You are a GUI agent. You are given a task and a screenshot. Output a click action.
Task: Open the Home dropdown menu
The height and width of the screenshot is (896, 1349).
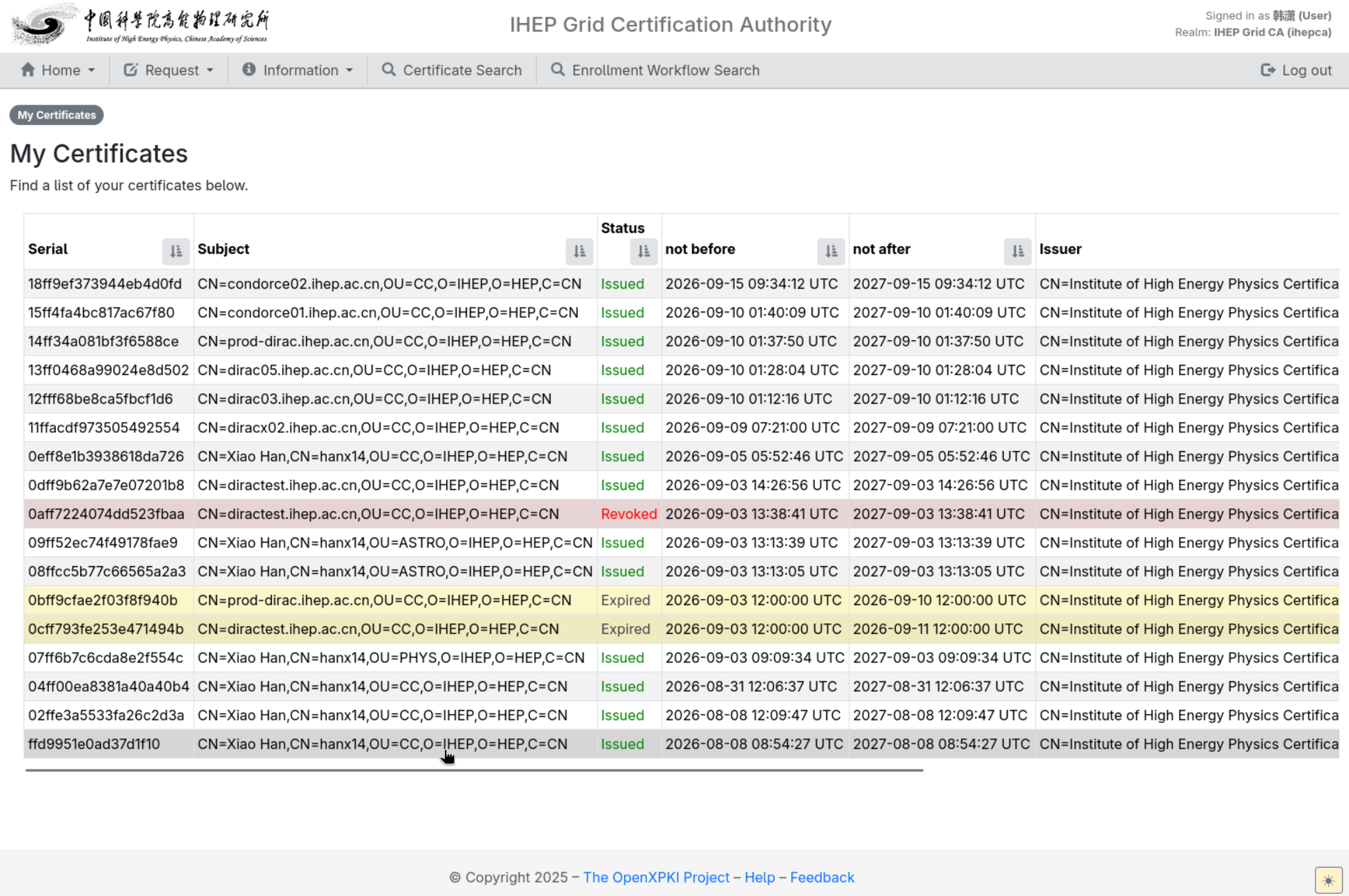[x=58, y=70]
